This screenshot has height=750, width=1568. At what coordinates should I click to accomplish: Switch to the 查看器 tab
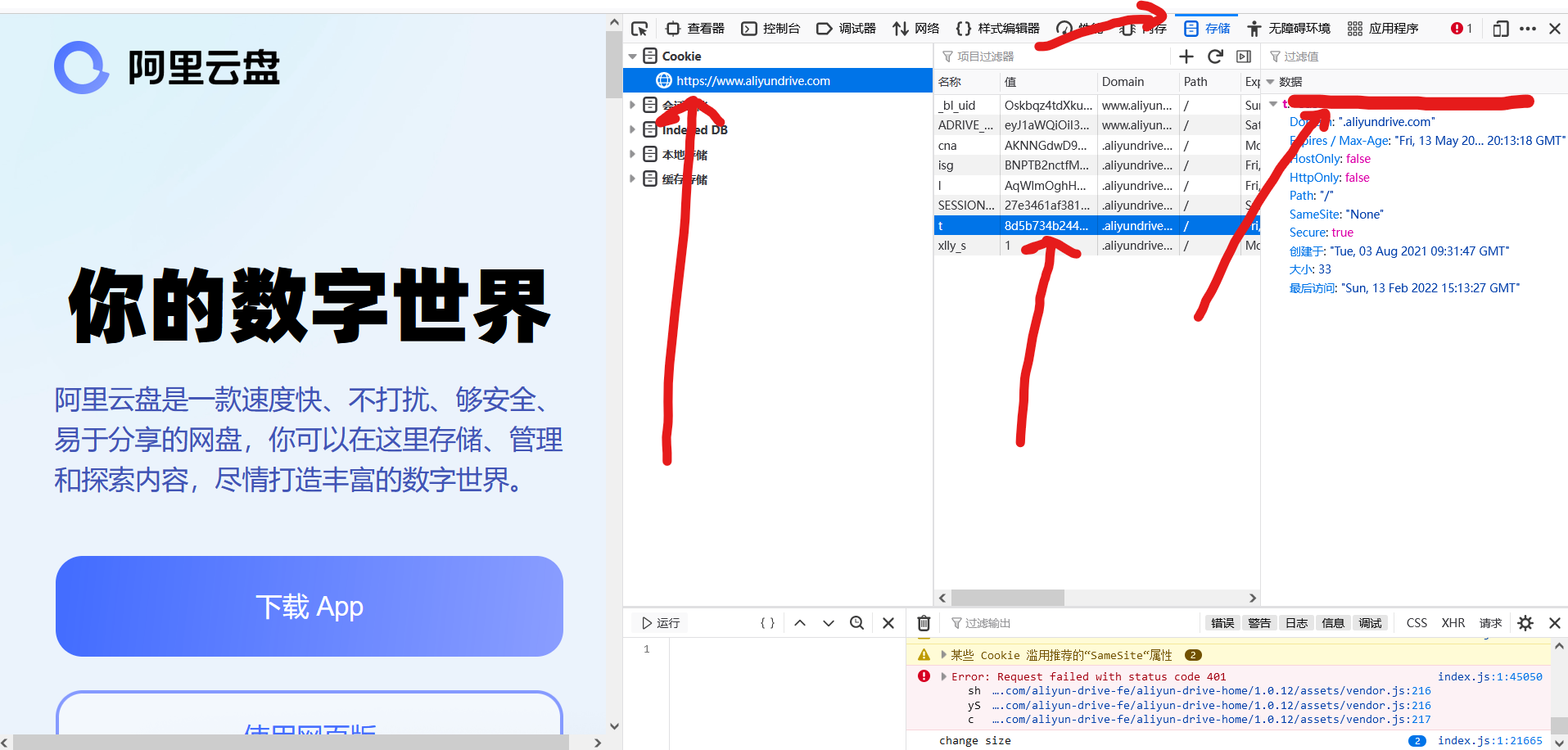click(695, 29)
